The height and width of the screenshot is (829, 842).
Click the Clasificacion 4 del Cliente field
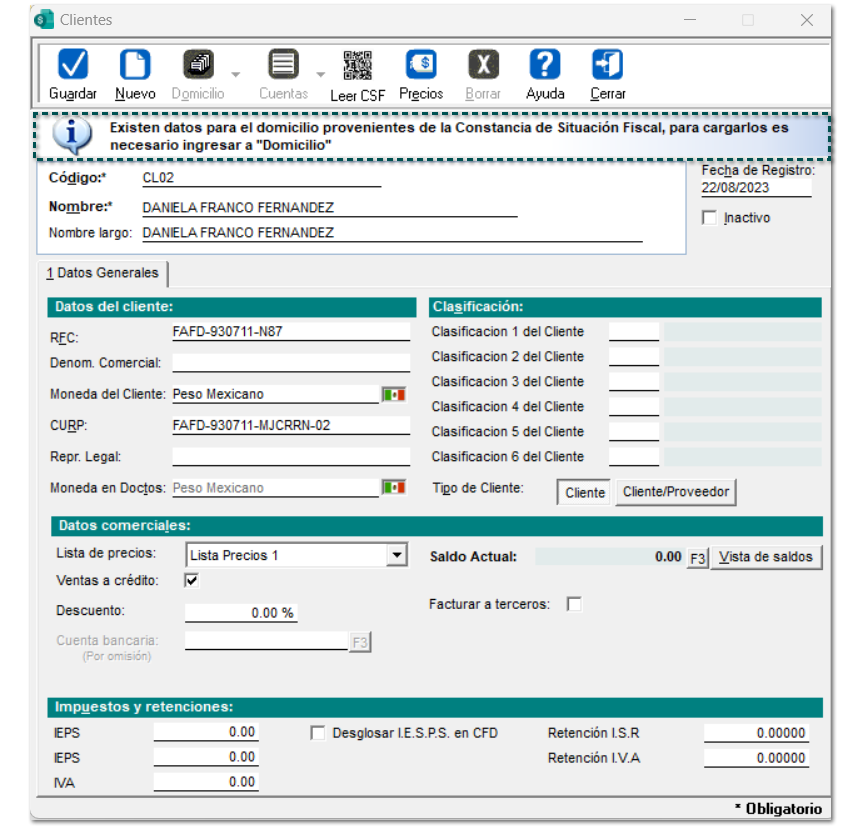[634, 406]
